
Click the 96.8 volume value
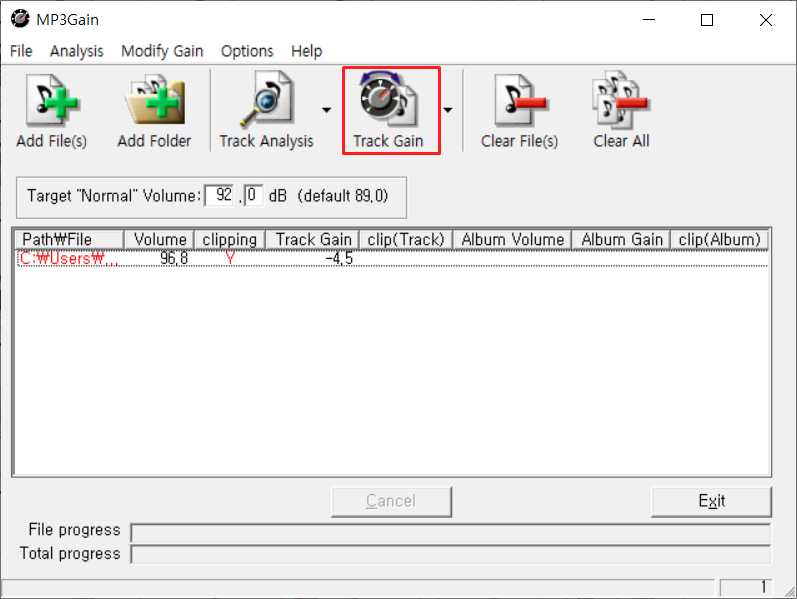(174, 258)
